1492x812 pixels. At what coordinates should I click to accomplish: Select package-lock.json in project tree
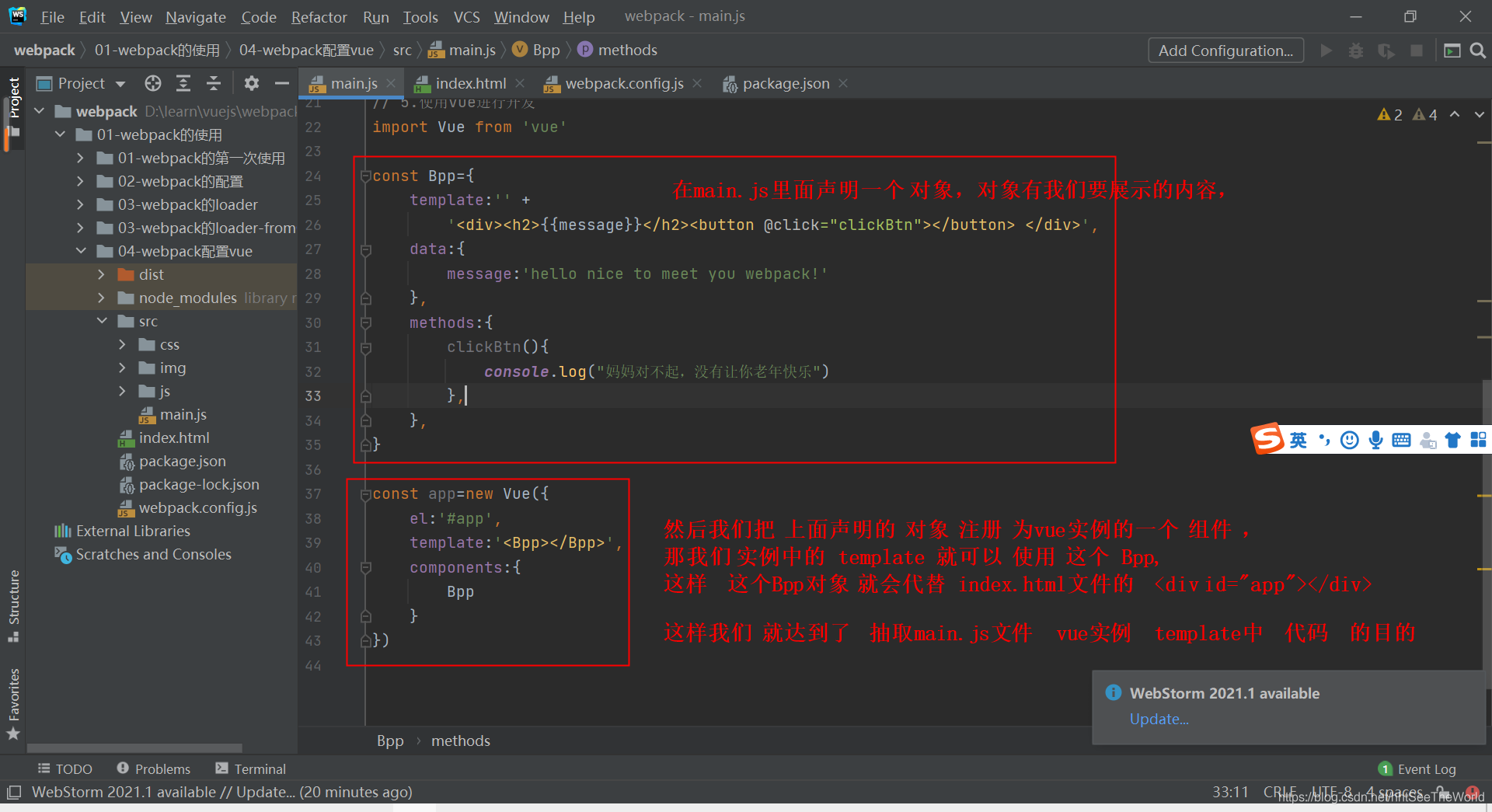tap(199, 484)
